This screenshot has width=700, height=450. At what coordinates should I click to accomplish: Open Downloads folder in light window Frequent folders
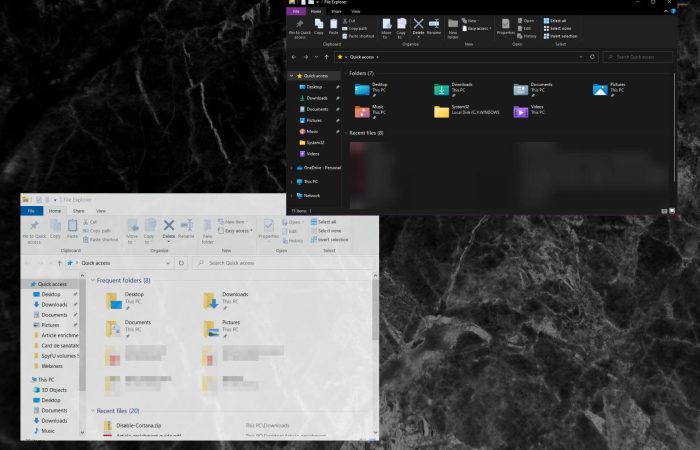coord(225,301)
